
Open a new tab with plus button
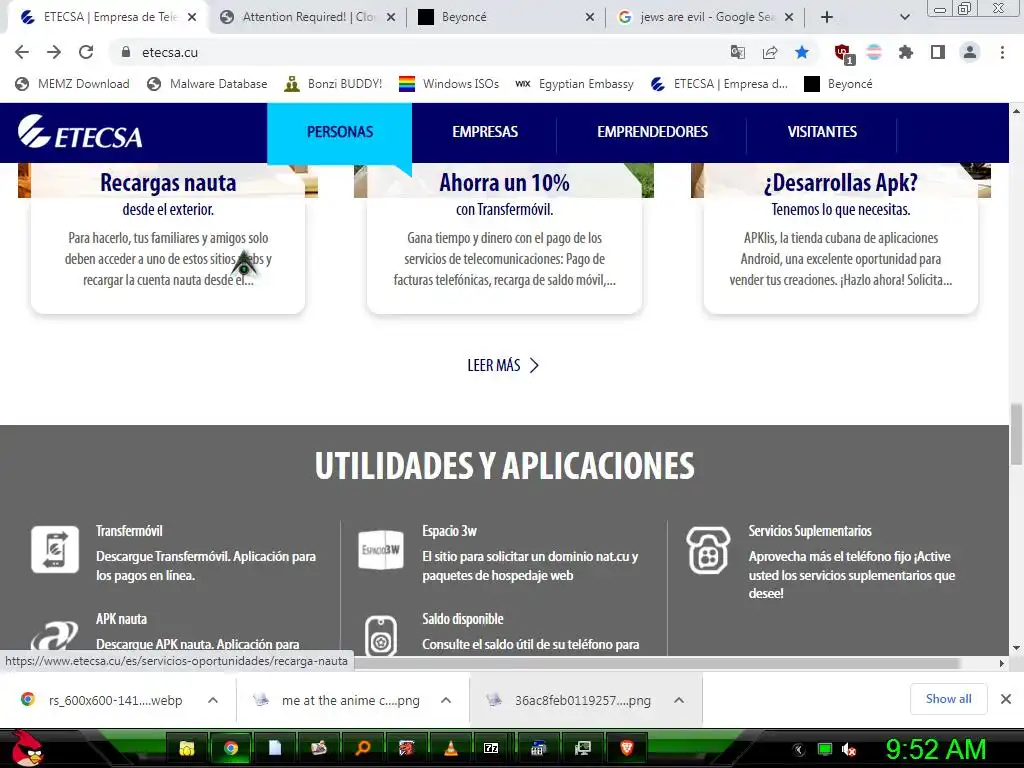[x=827, y=17]
